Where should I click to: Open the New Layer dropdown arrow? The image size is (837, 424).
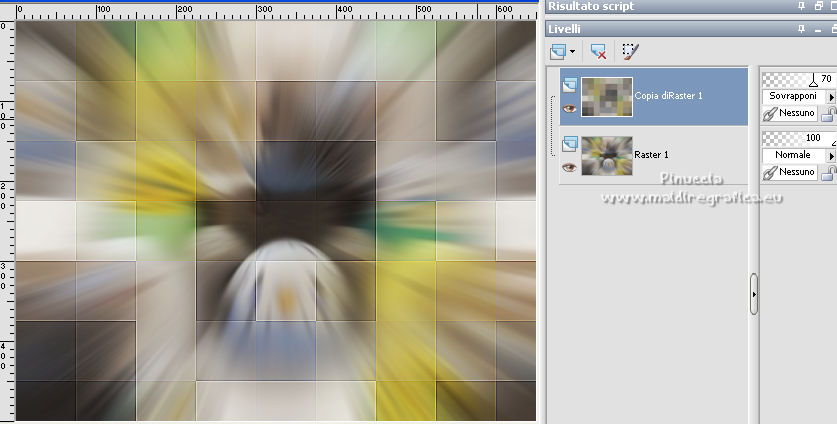[x=572, y=52]
